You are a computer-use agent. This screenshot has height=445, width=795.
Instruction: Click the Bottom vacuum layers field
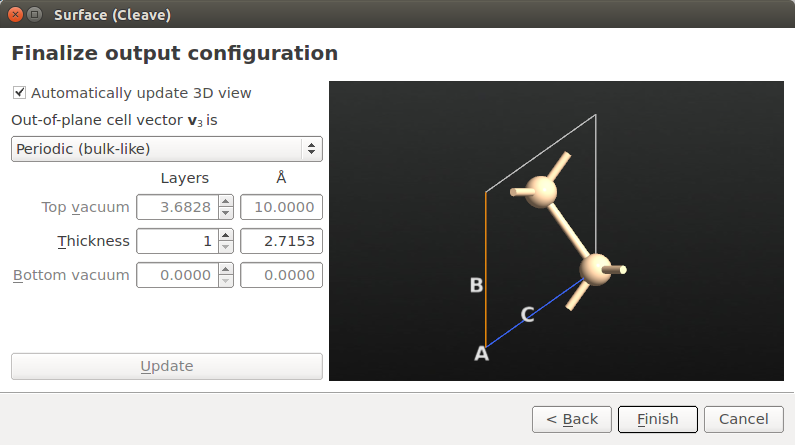(176, 275)
